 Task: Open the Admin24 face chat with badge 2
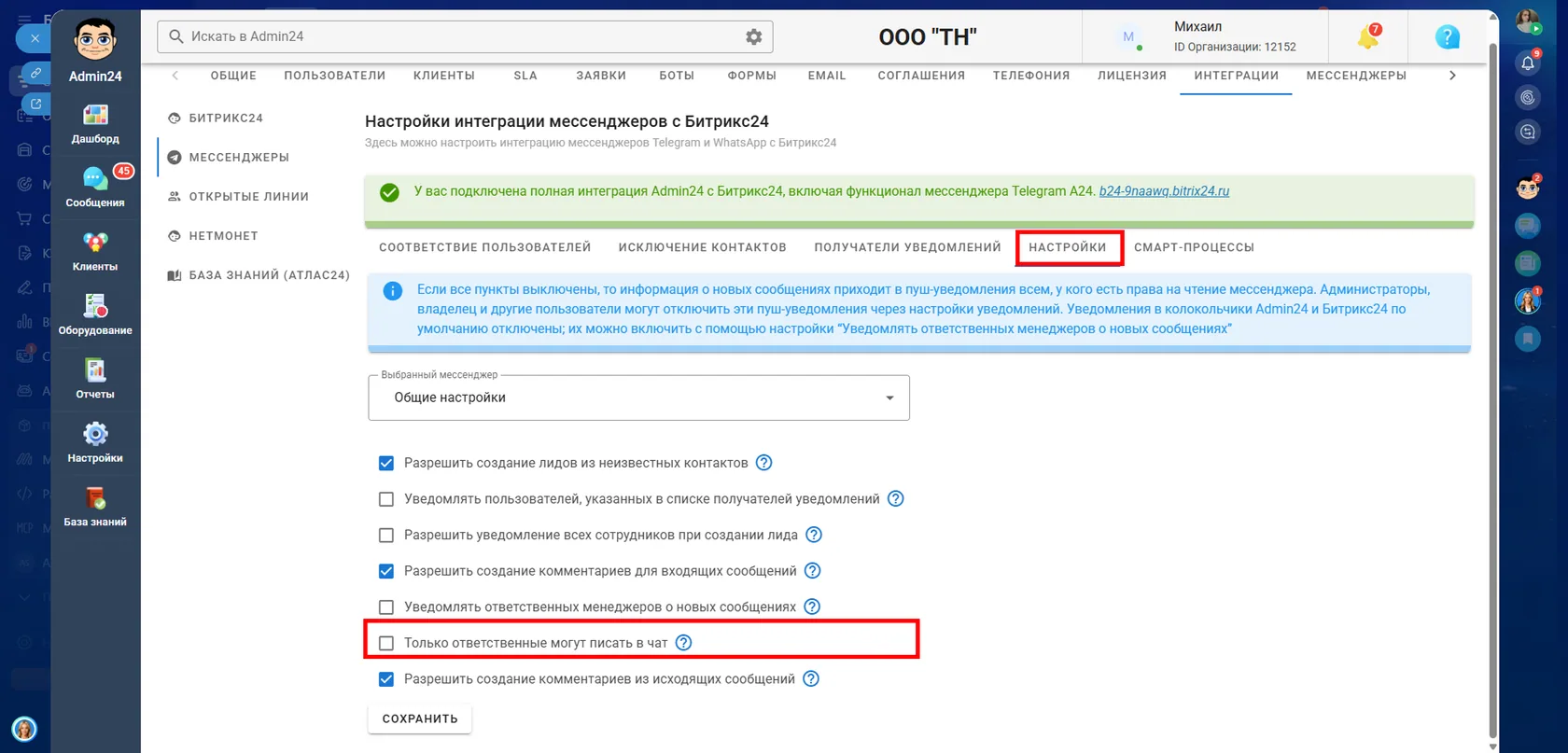pyautogui.click(x=1528, y=188)
